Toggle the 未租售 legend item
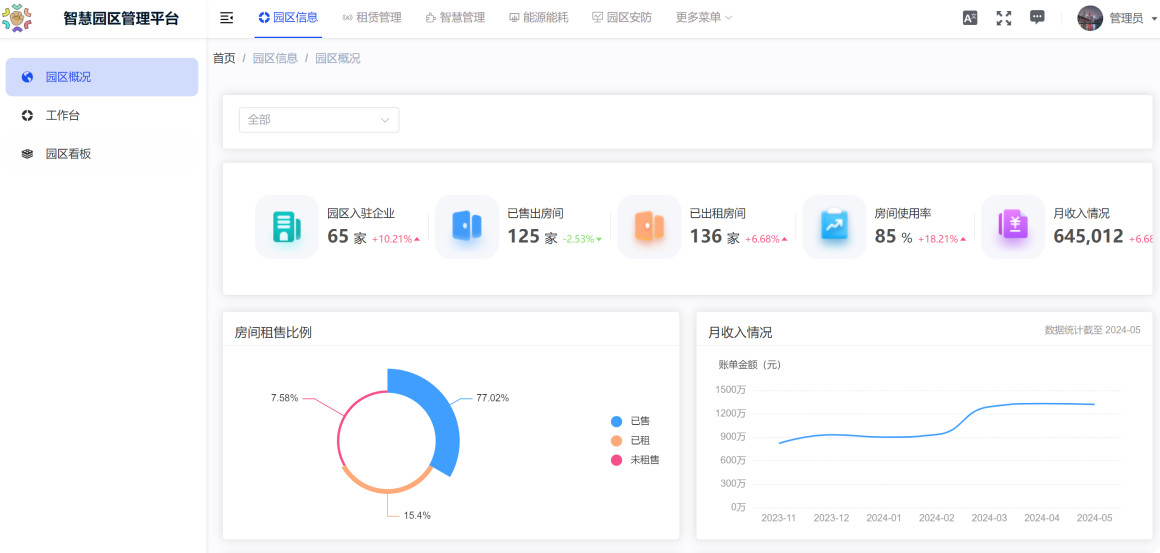Viewport: 1160px width, 553px height. coord(635,460)
